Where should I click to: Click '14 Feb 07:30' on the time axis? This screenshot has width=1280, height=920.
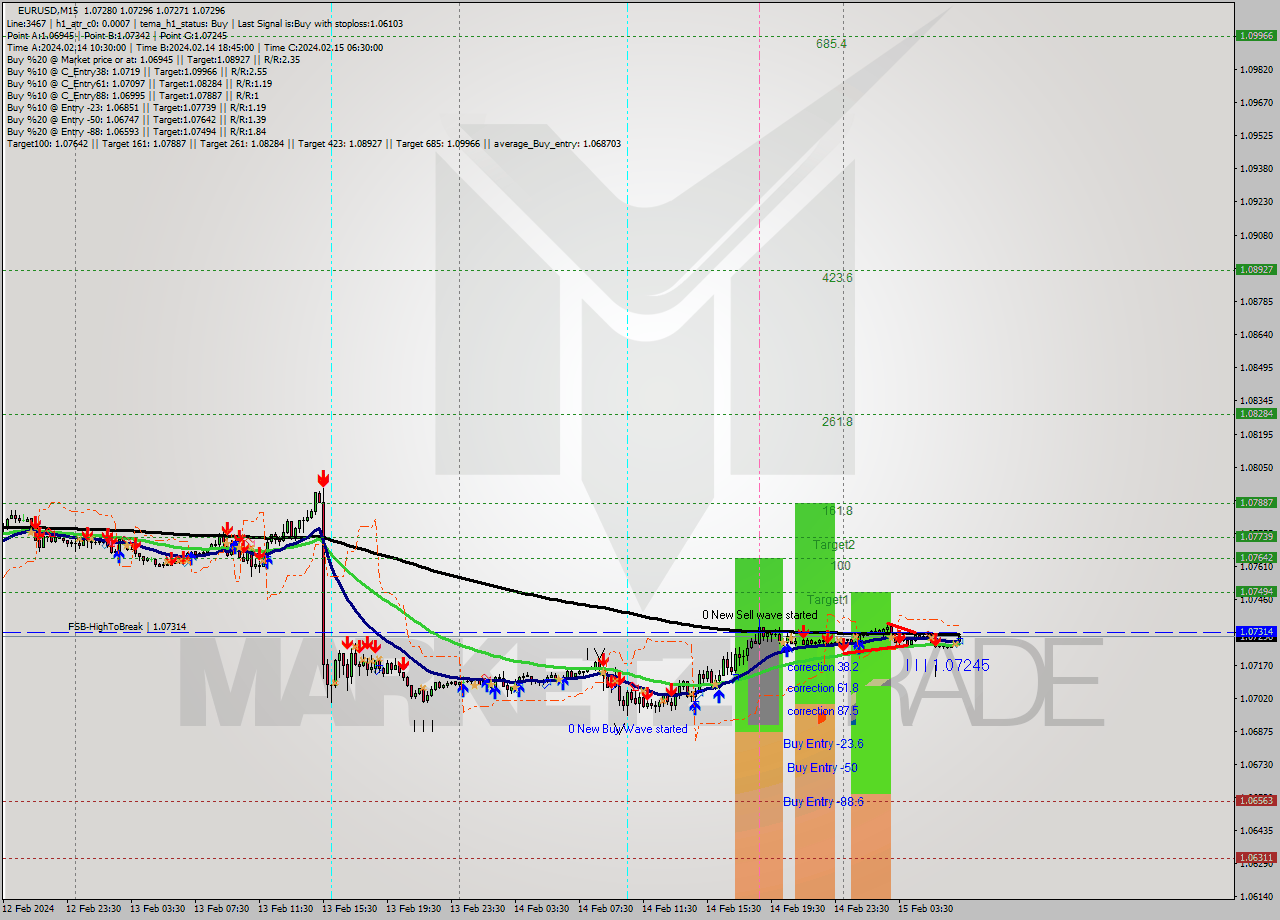coord(606,909)
